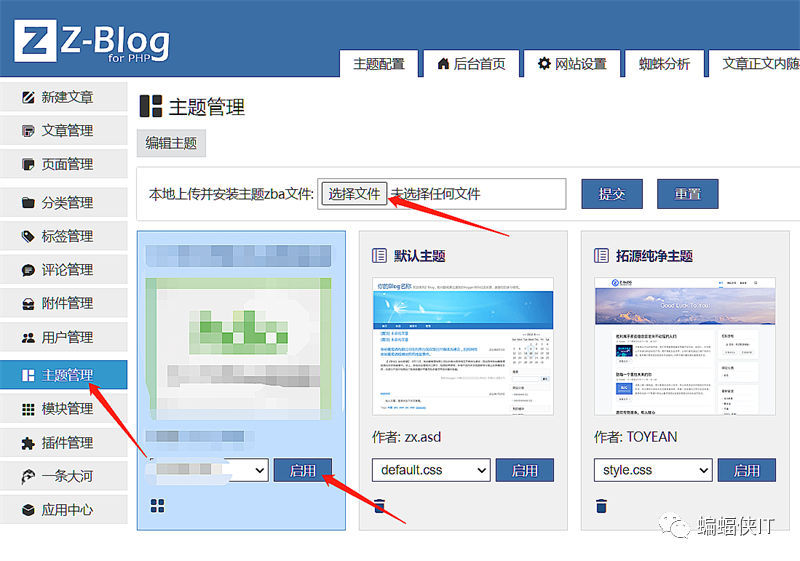Screen dimensions: 800x561
Task: Click the 默认主题 title text
Action: coord(419,256)
